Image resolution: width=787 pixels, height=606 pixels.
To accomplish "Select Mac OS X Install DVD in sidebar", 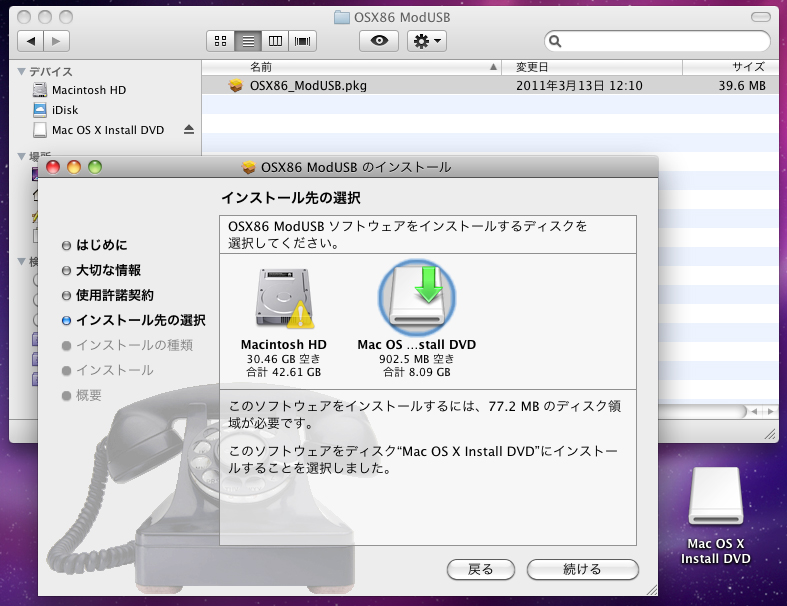I will coord(108,130).
